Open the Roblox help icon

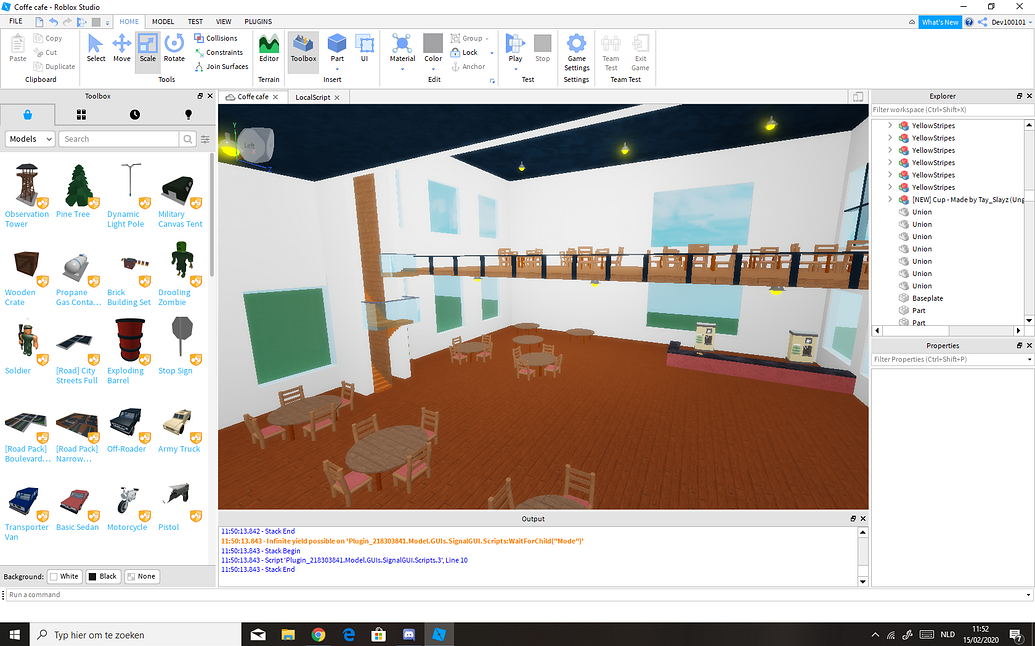point(969,22)
